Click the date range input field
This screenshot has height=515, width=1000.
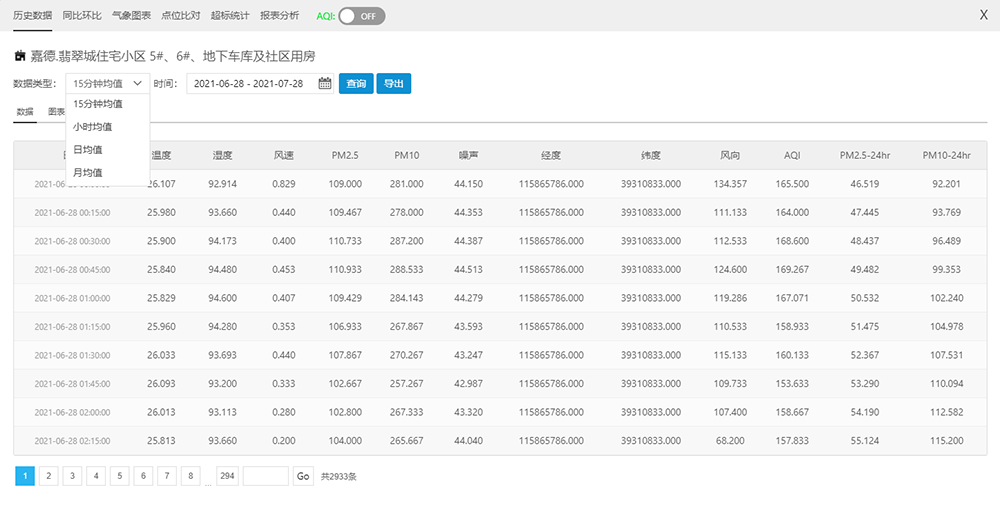point(251,84)
